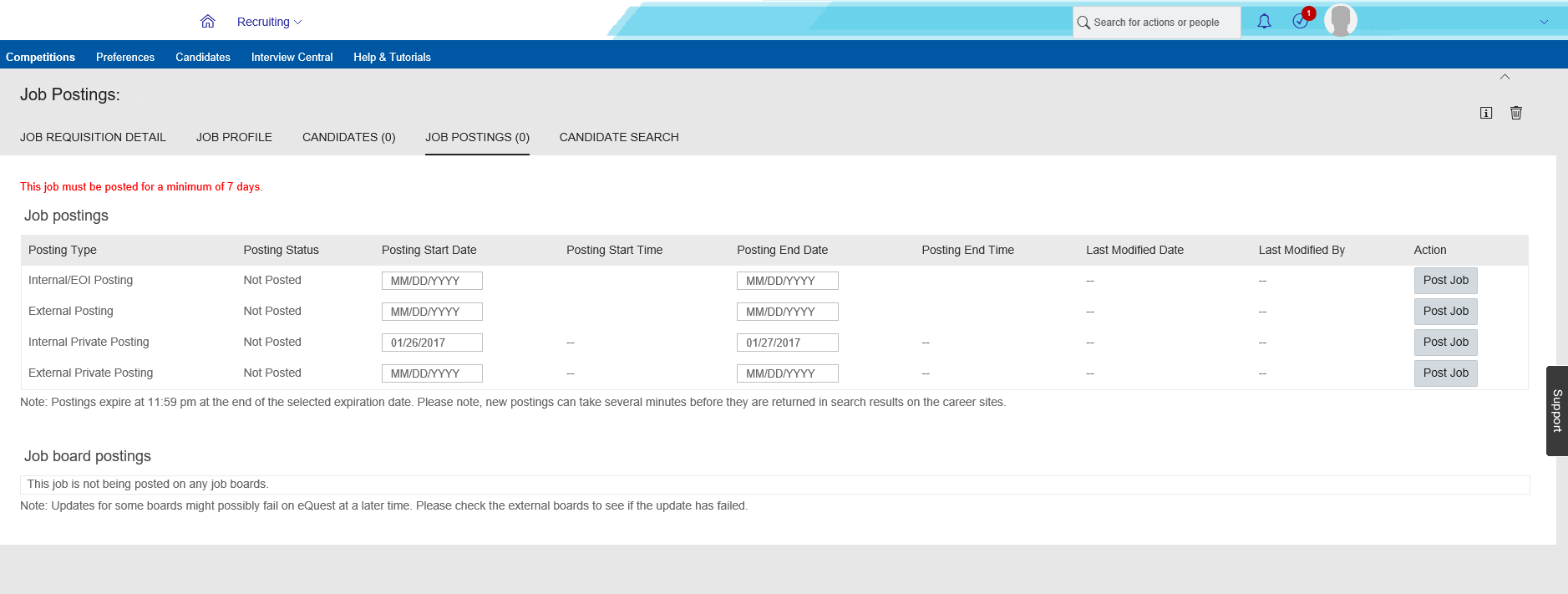Set External Posting start date field

click(432, 312)
